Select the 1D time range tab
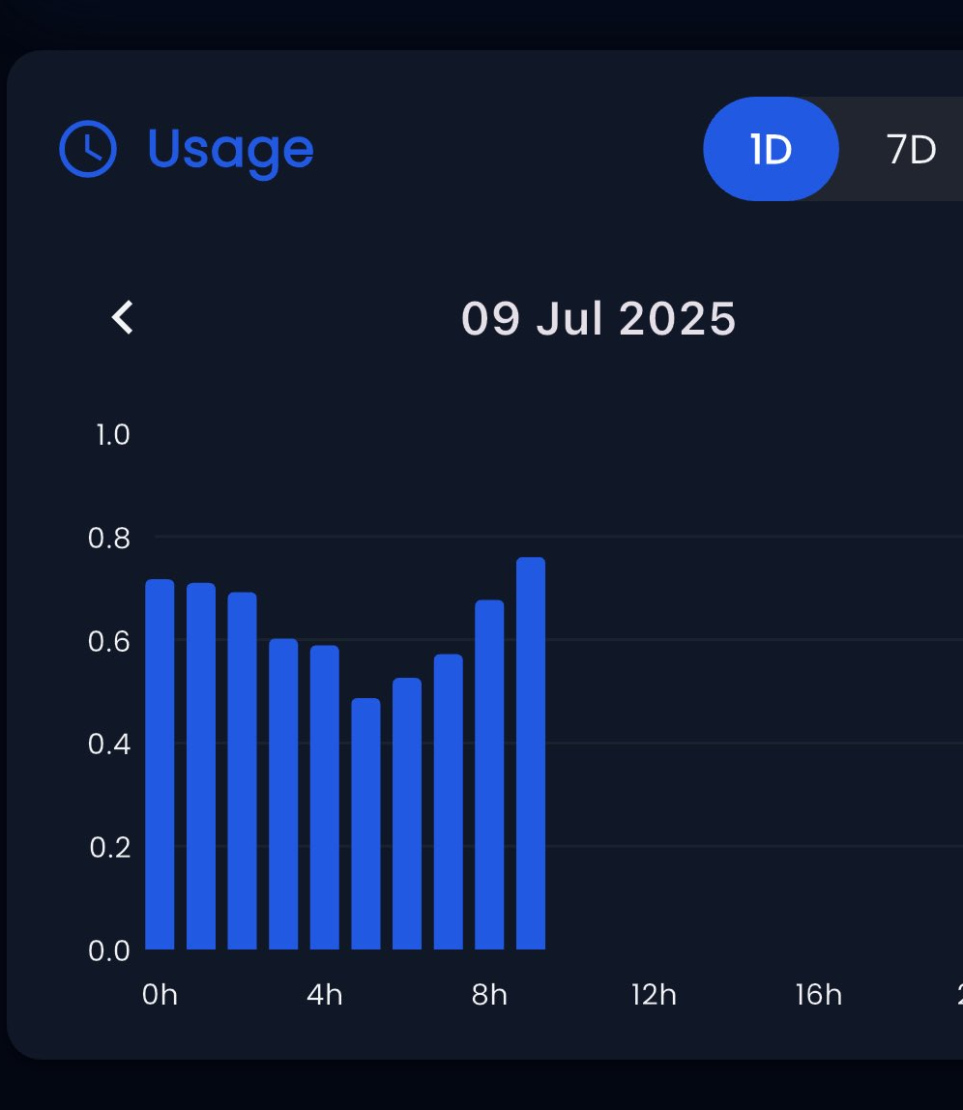The image size is (963, 1110). [x=770, y=149]
